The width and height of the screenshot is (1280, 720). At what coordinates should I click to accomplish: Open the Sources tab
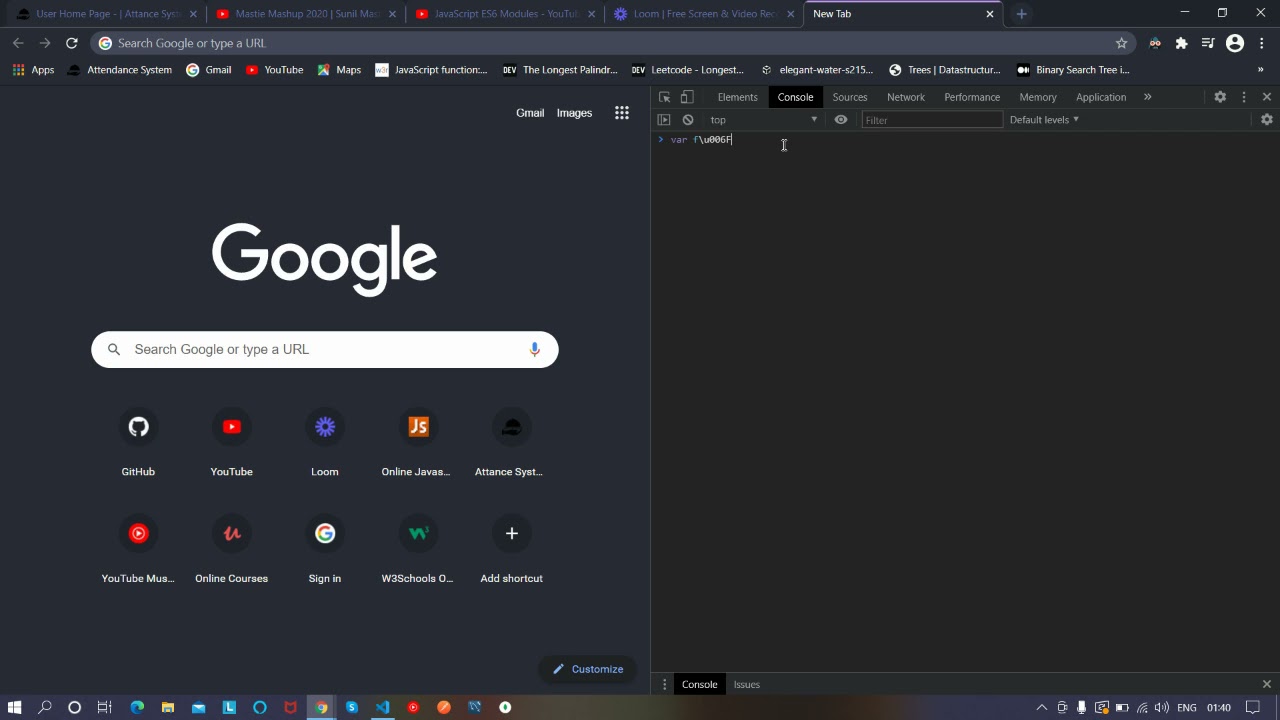[x=850, y=97]
